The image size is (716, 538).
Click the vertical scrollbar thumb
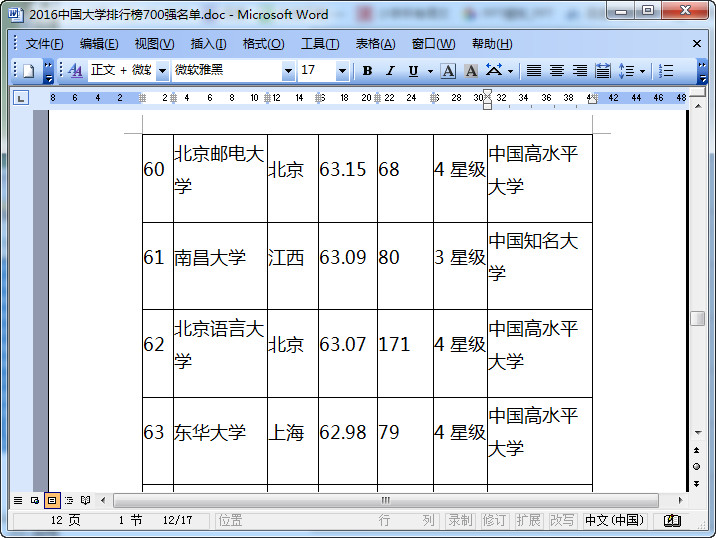click(x=698, y=318)
